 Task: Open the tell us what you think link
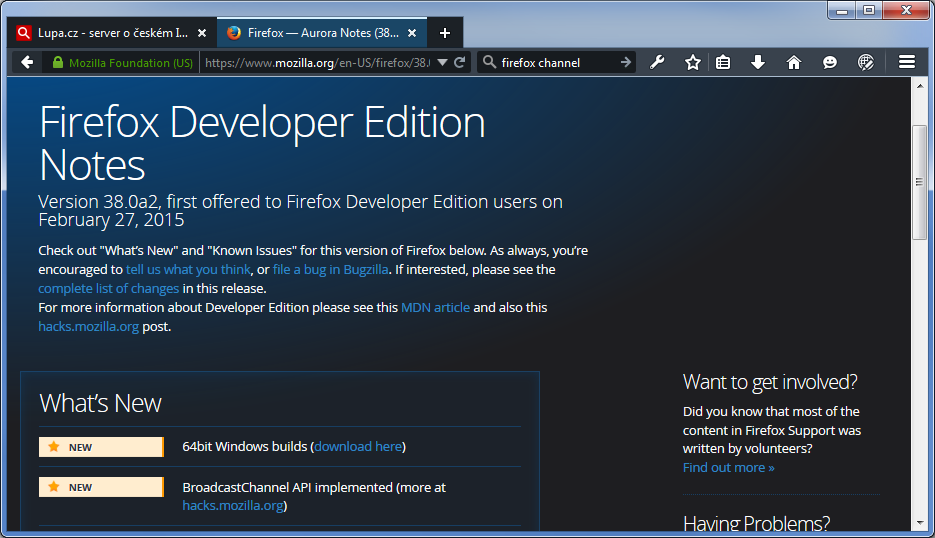188,270
